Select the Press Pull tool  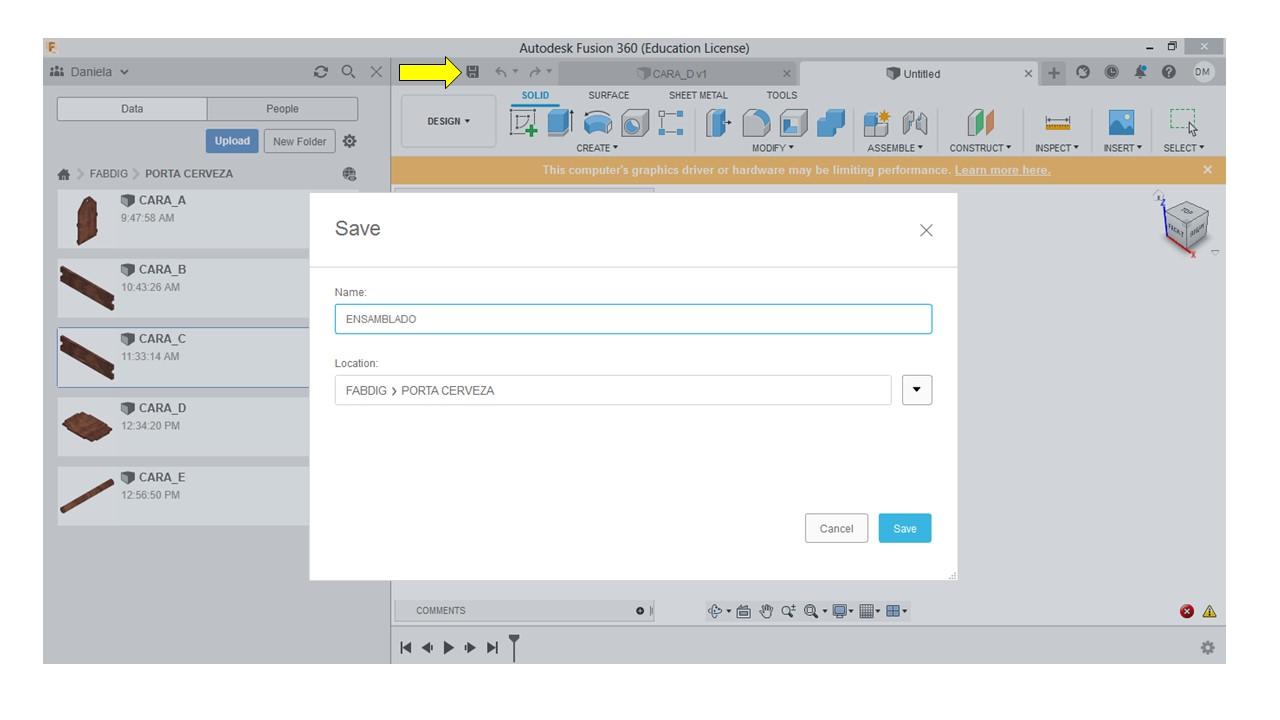tap(718, 123)
